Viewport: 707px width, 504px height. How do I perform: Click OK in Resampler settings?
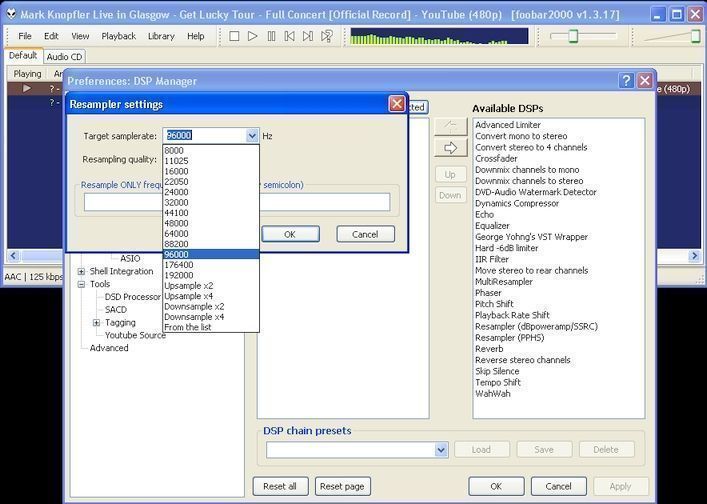coord(290,234)
